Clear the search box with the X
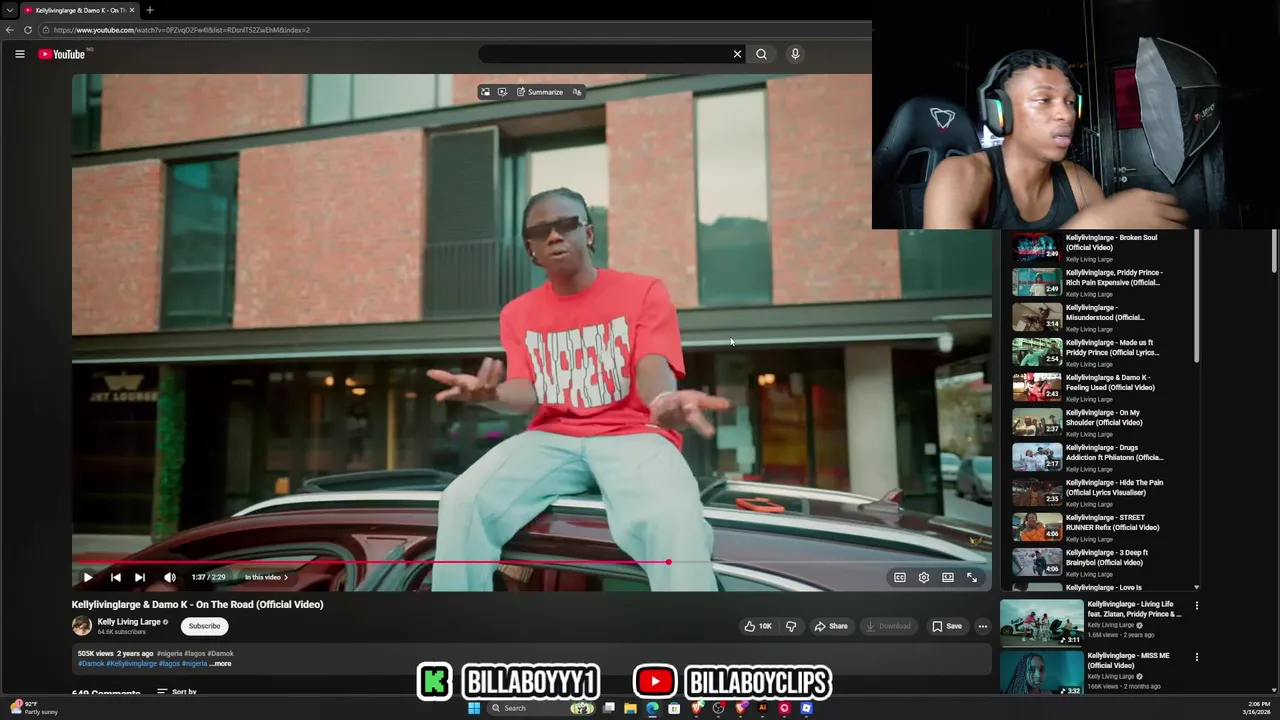Viewport: 1280px width, 720px height. click(x=738, y=54)
